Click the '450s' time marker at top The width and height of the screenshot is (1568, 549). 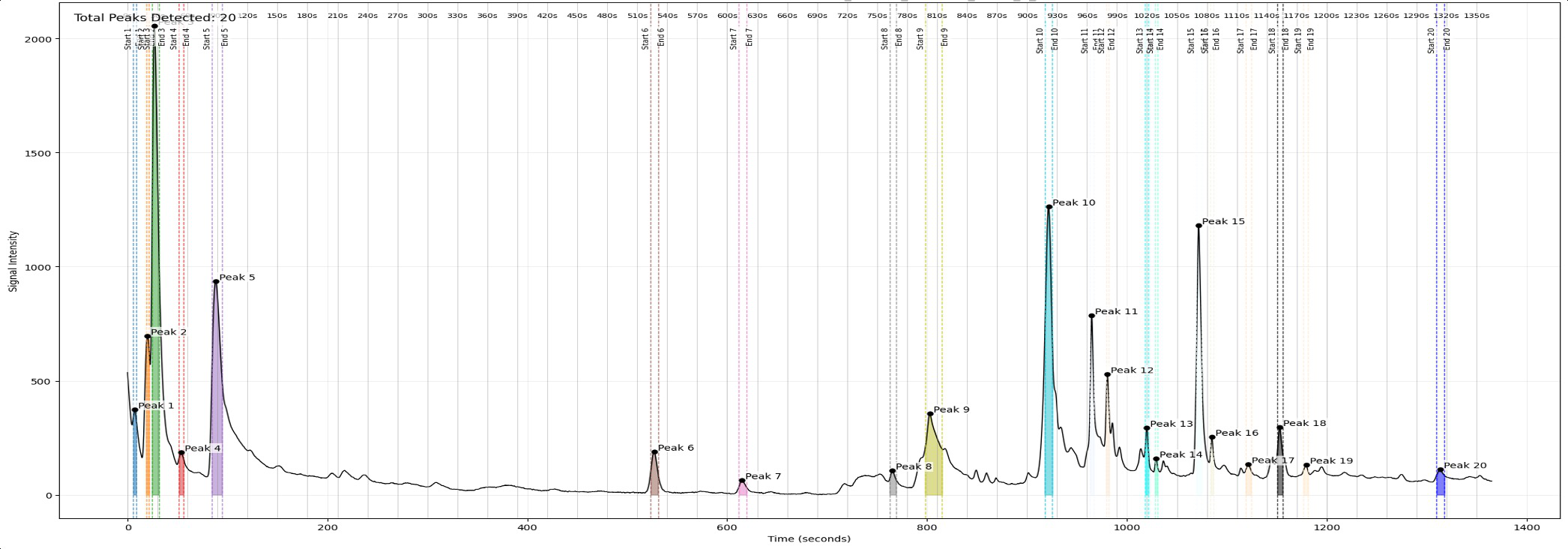pyautogui.click(x=577, y=16)
